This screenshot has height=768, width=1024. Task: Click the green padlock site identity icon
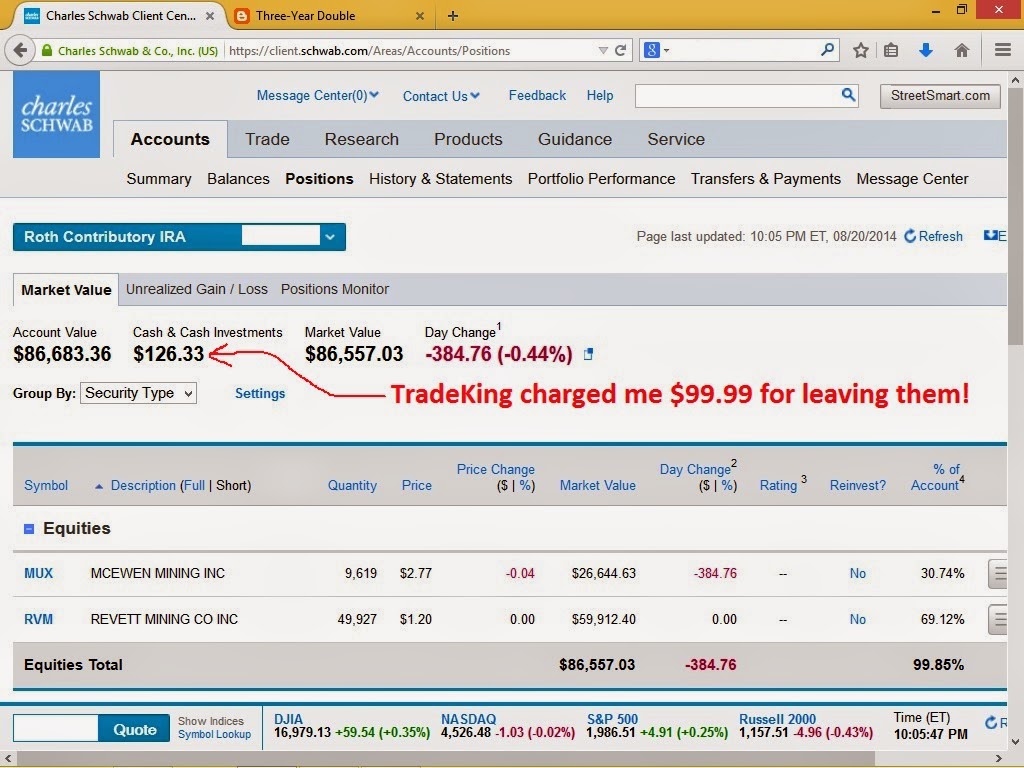46,50
